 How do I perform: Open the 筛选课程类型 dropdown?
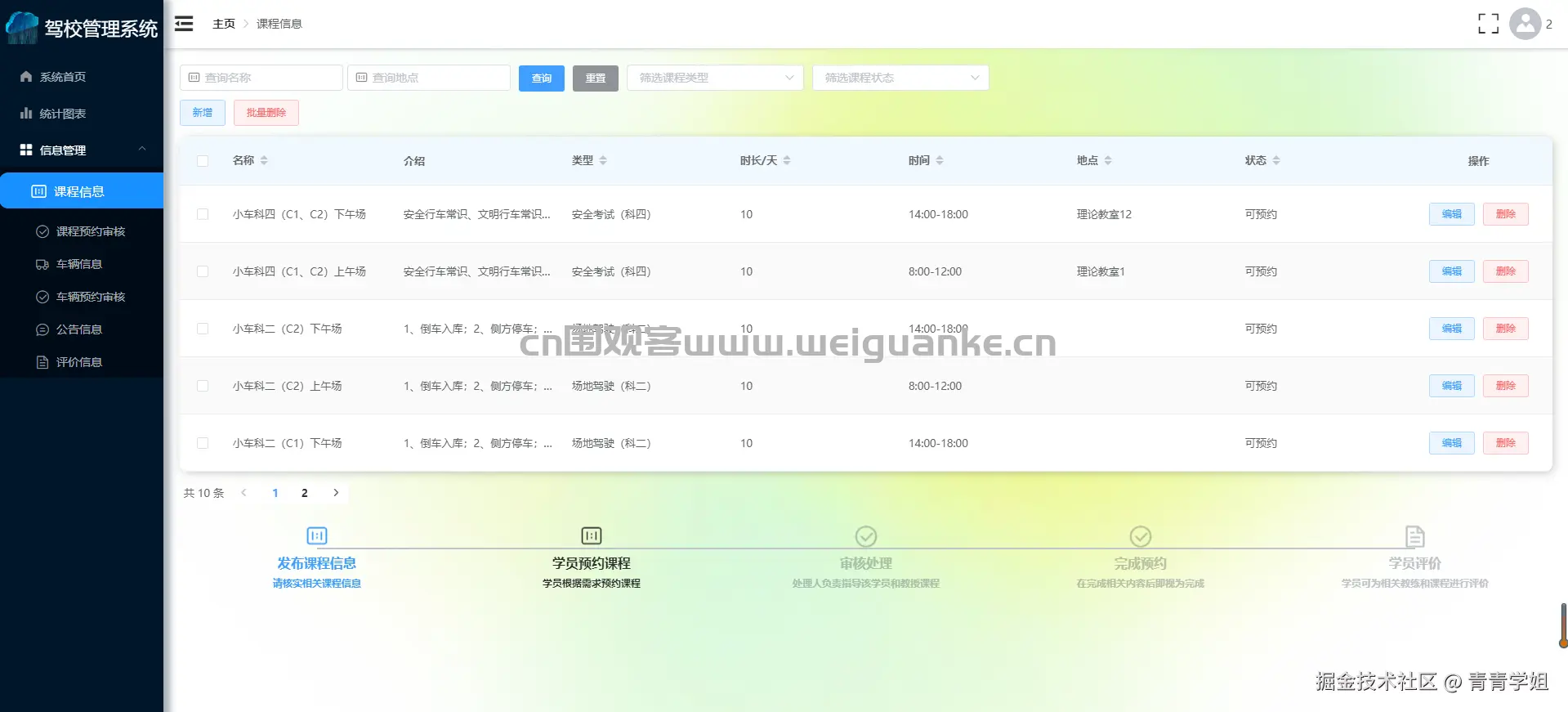point(715,78)
